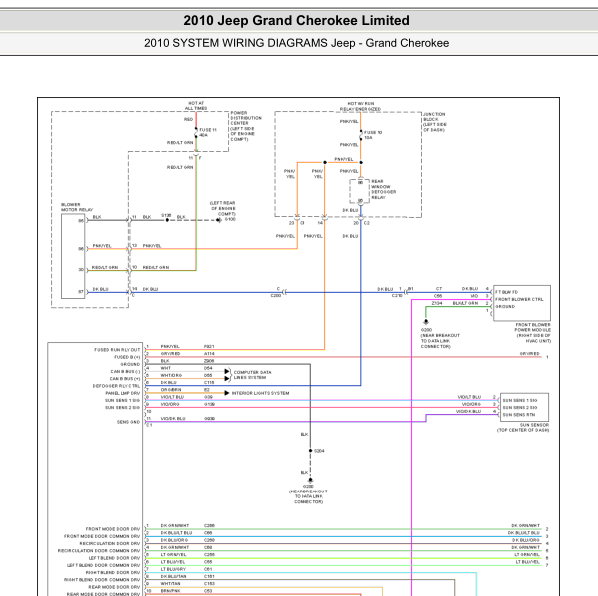Click the G200 ground under the blower module
Viewport: 598px width, 596px height.
click(x=426, y=330)
